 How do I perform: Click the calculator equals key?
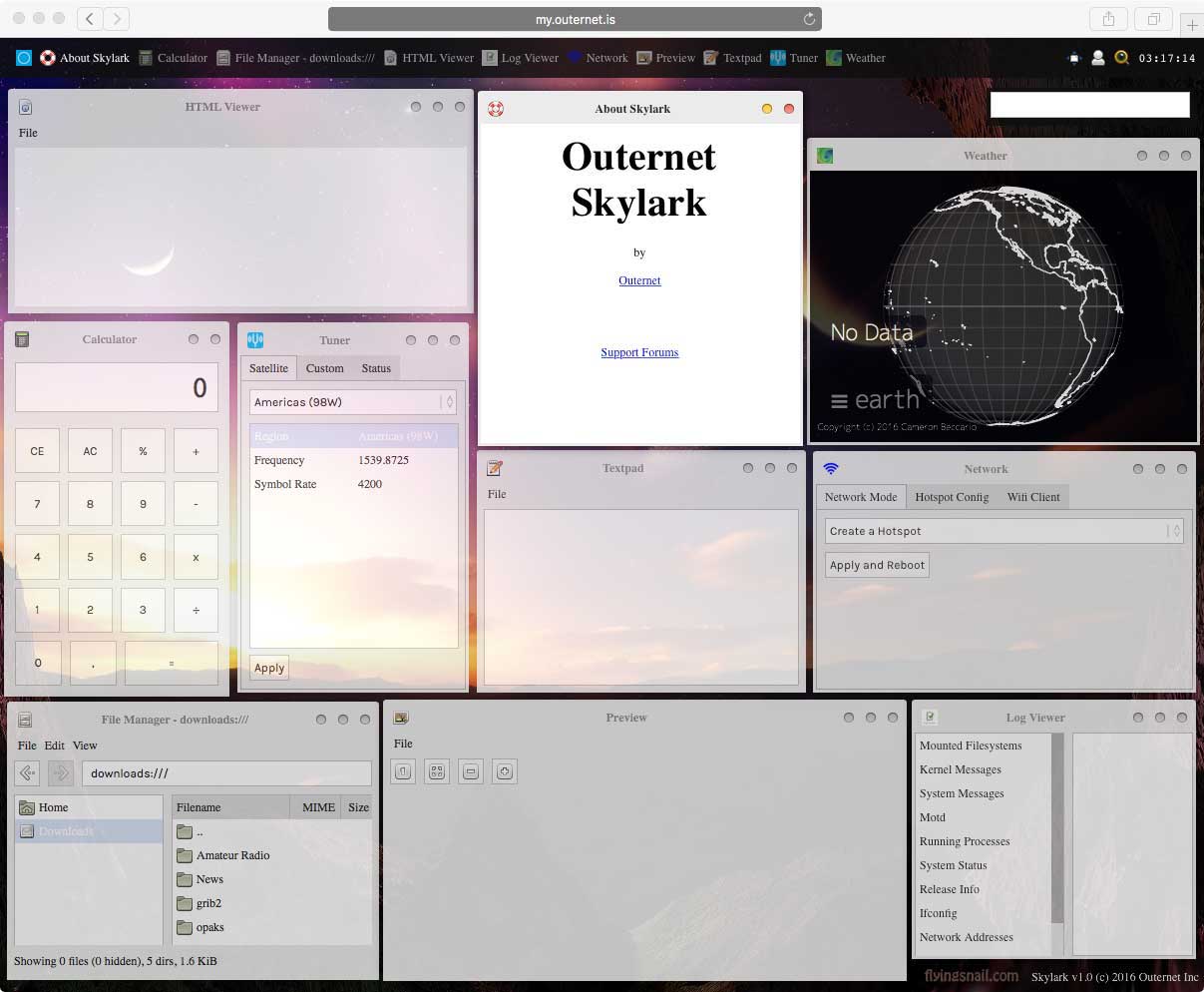click(x=172, y=663)
